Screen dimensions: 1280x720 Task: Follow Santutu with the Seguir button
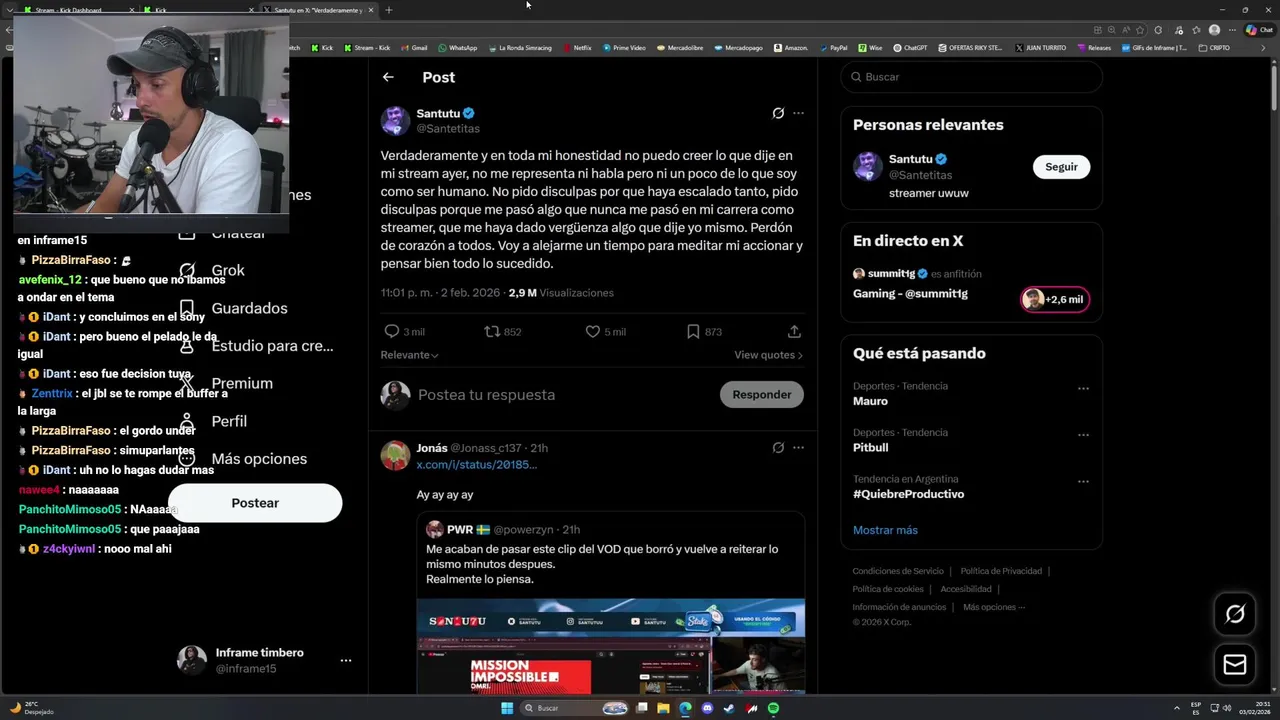pos(1061,167)
